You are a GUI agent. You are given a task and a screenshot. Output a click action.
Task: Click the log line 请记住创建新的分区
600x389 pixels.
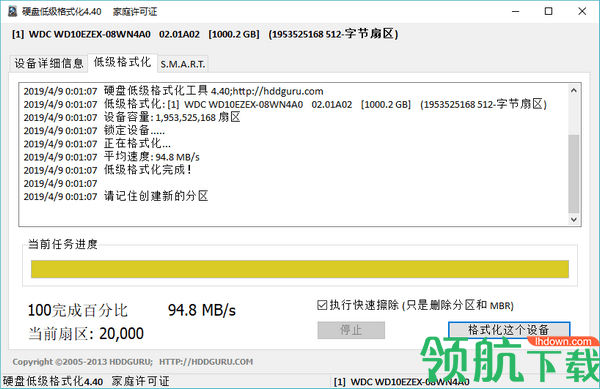click(x=116, y=197)
